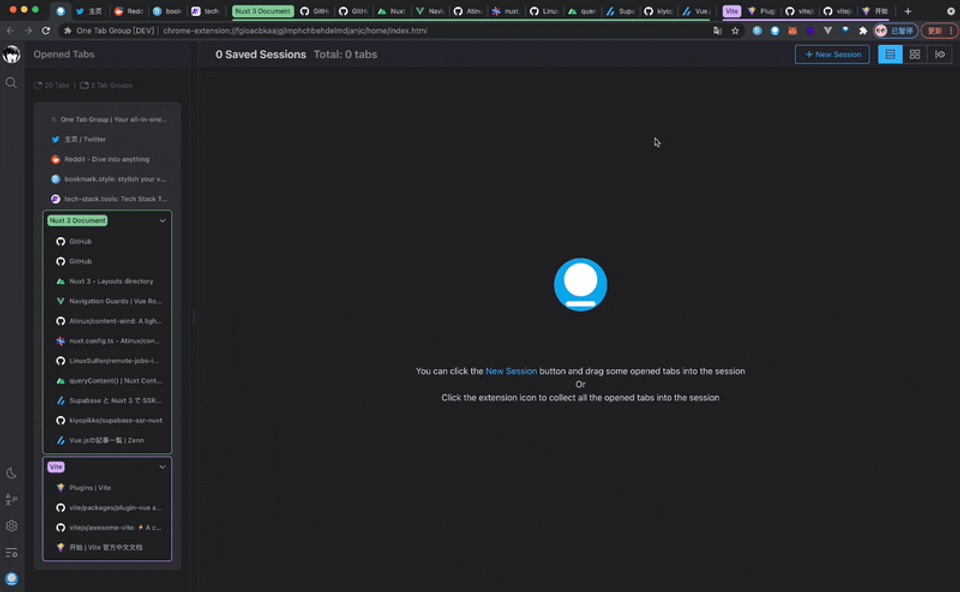This screenshot has width=960, height=592.
Task: Open the user avatar in the sidebar
Action: coord(12,54)
